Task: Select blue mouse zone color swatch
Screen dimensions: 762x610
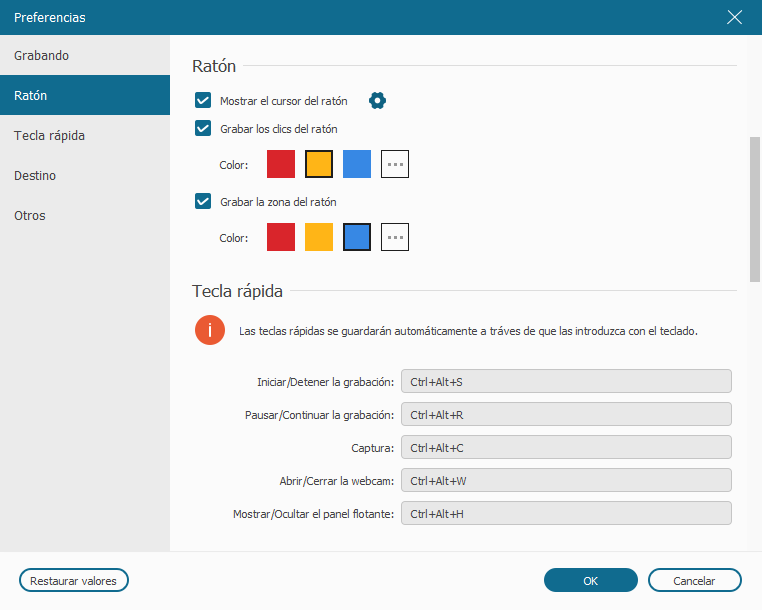Action: point(357,237)
